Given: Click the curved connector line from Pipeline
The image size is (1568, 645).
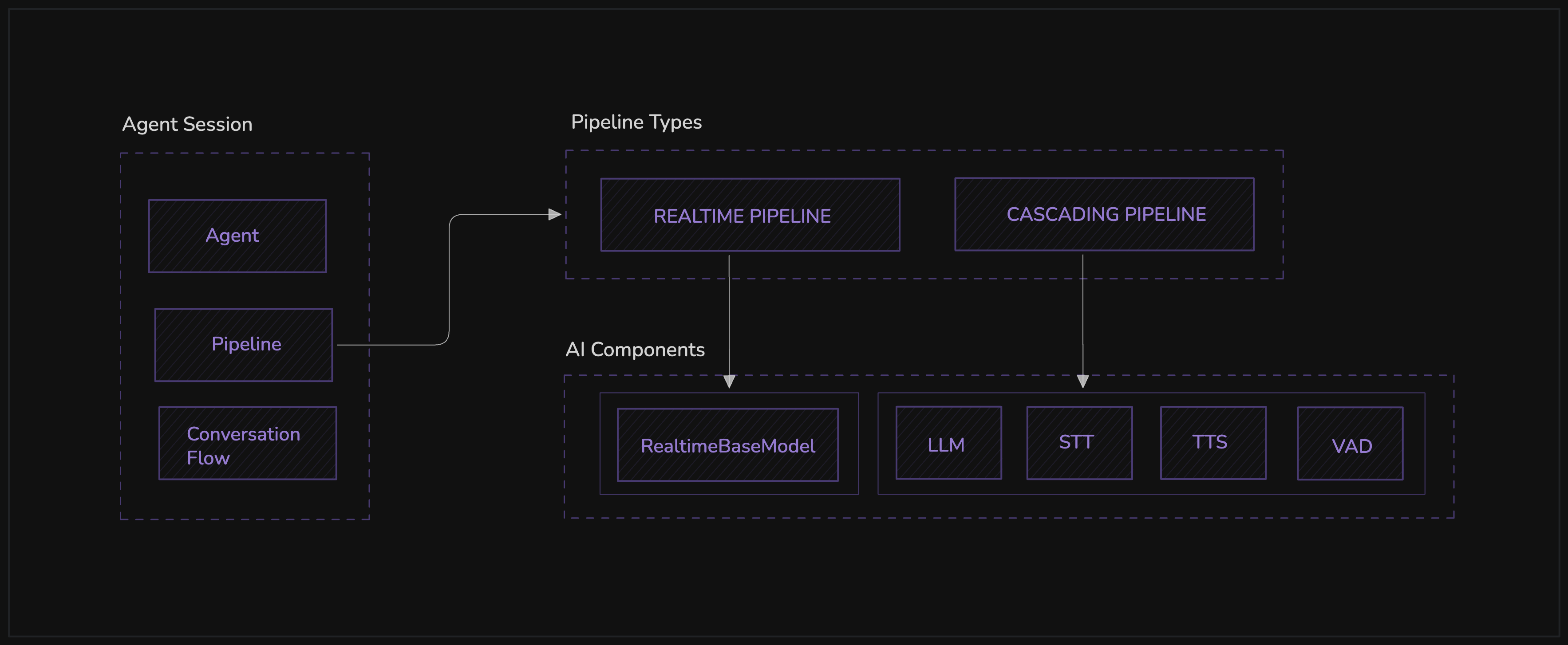Looking at the screenshot, I should pyautogui.click(x=449, y=280).
